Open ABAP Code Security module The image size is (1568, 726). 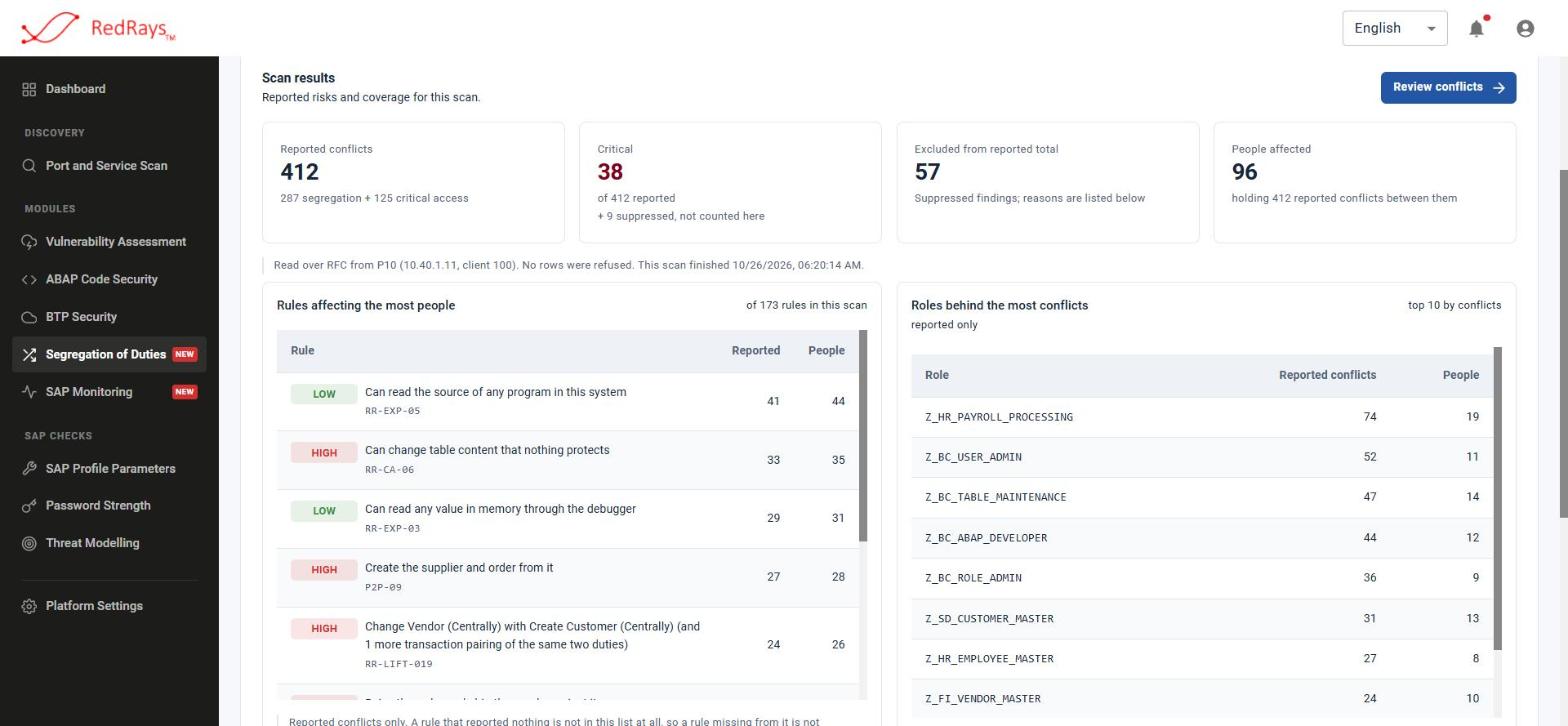(x=109, y=279)
